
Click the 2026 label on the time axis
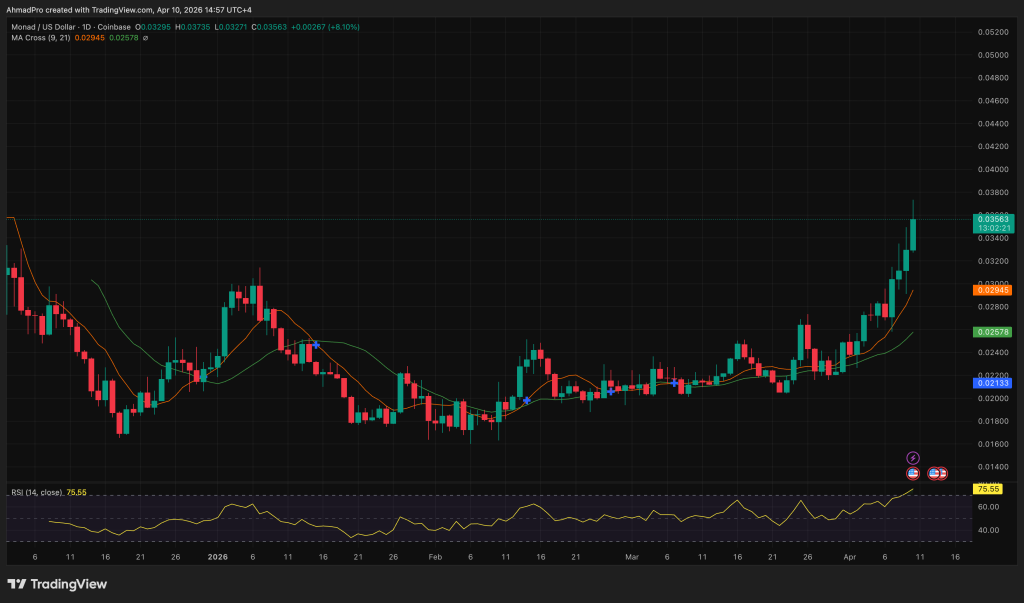pos(217,555)
